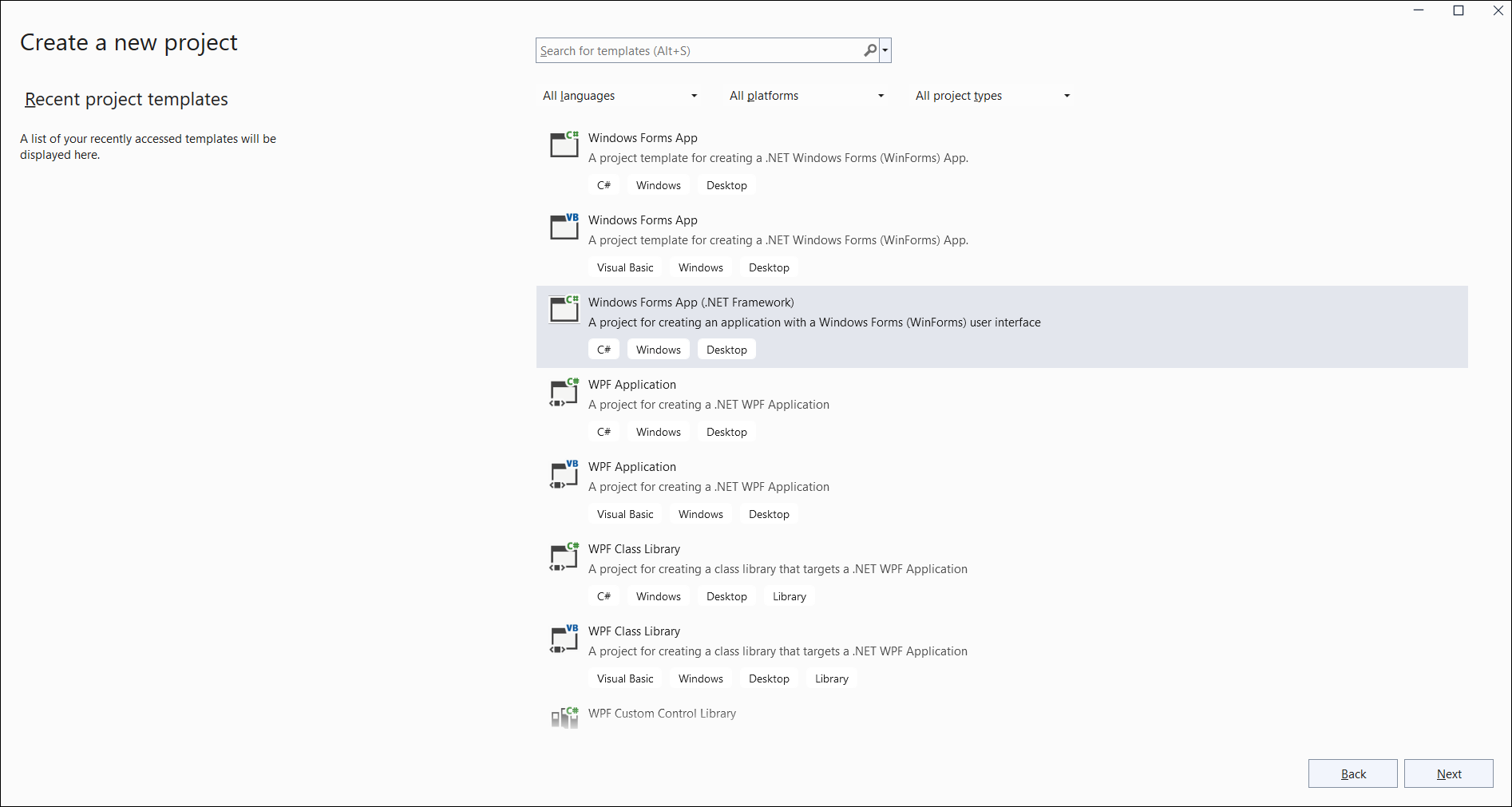Click the Visual Basic WPF Application icon
The width and height of the screenshot is (1512, 807).
[x=564, y=473]
